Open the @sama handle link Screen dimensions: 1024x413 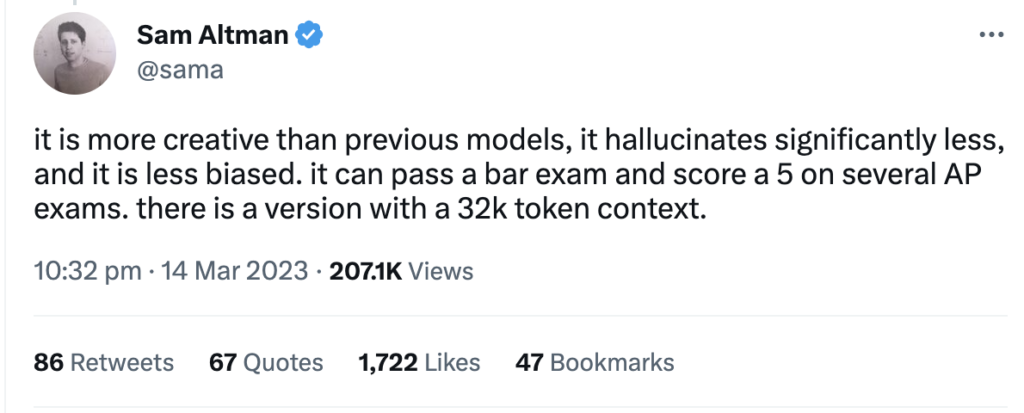(180, 69)
